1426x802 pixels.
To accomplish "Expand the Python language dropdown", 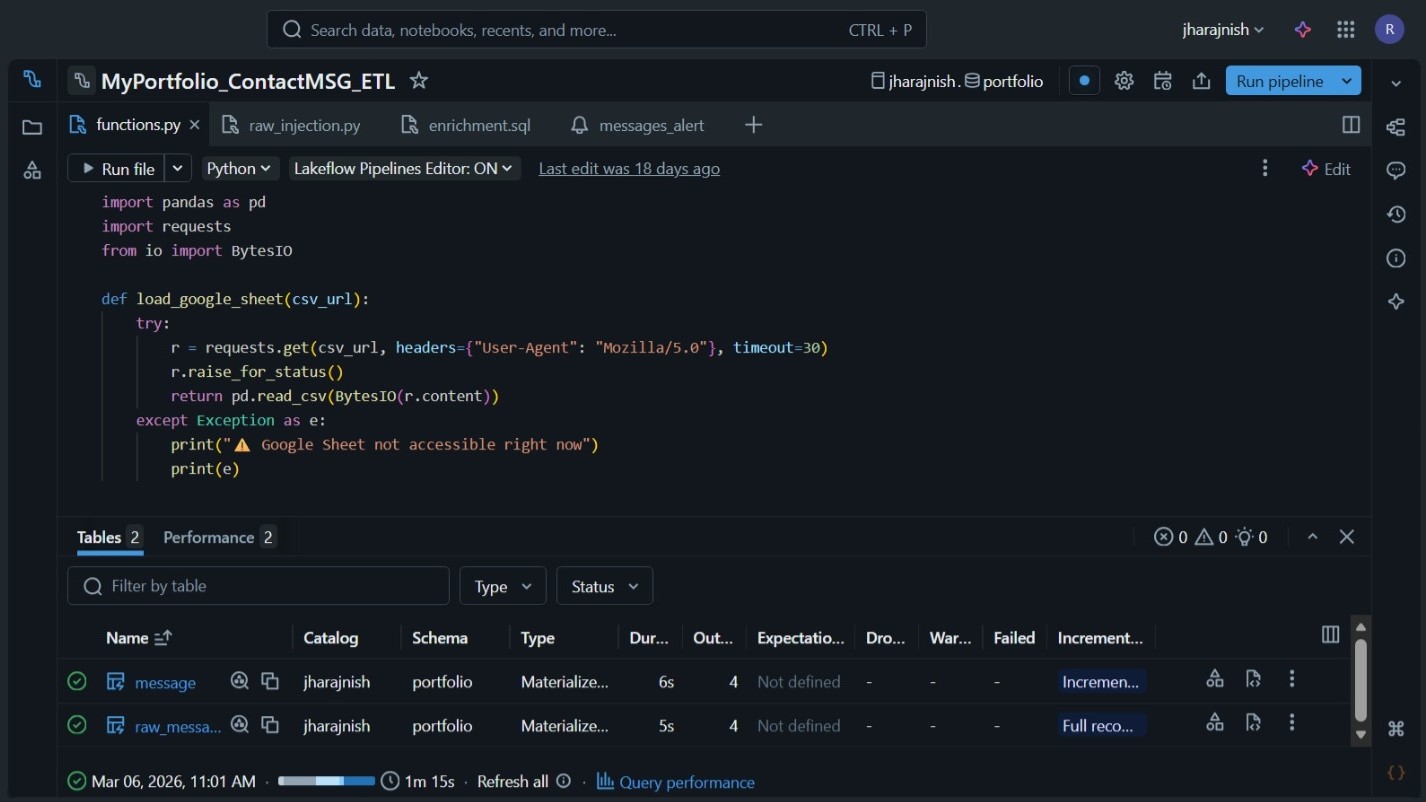I will [239, 169].
